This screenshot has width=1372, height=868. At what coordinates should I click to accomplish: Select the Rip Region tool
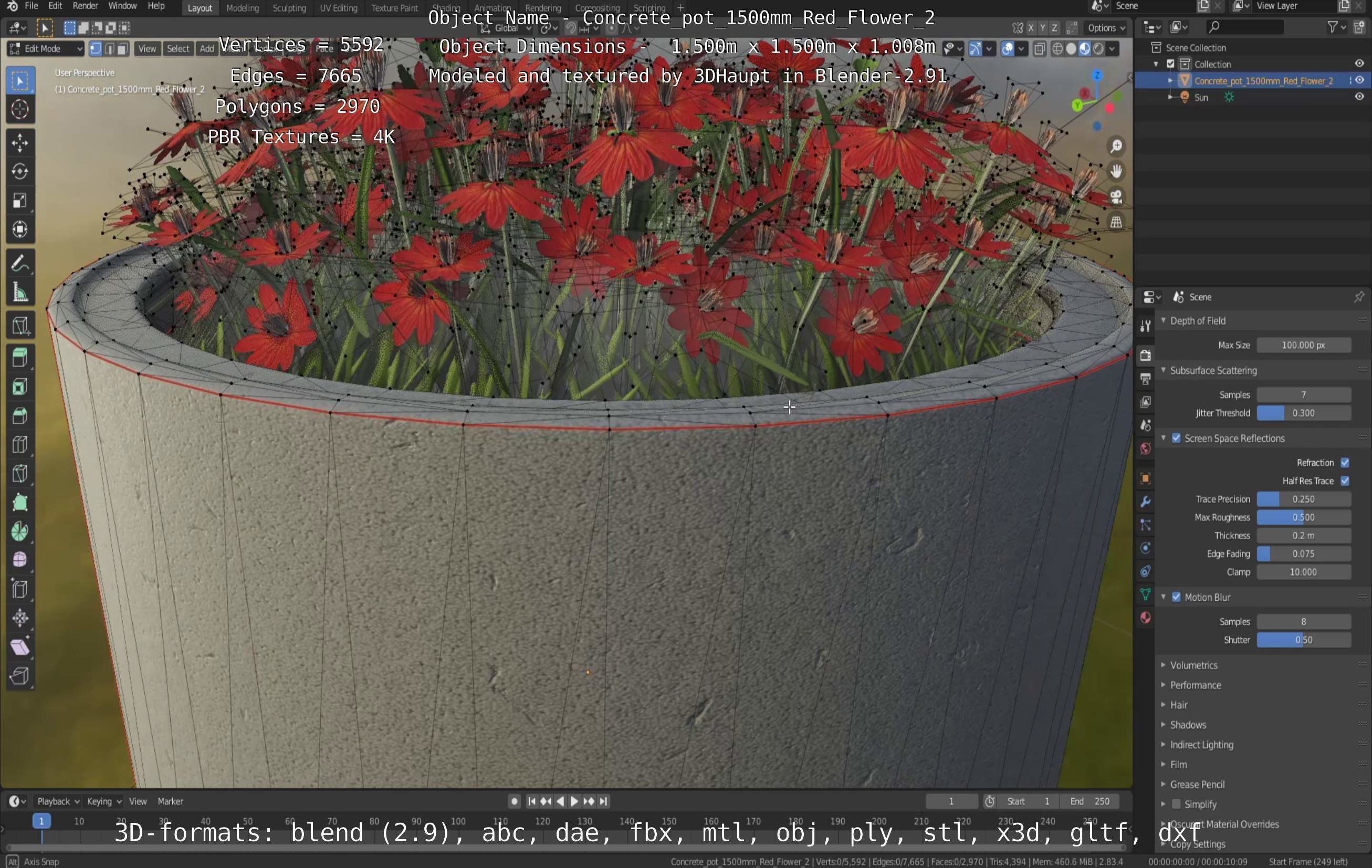pyautogui.click(x=20, y=676)
